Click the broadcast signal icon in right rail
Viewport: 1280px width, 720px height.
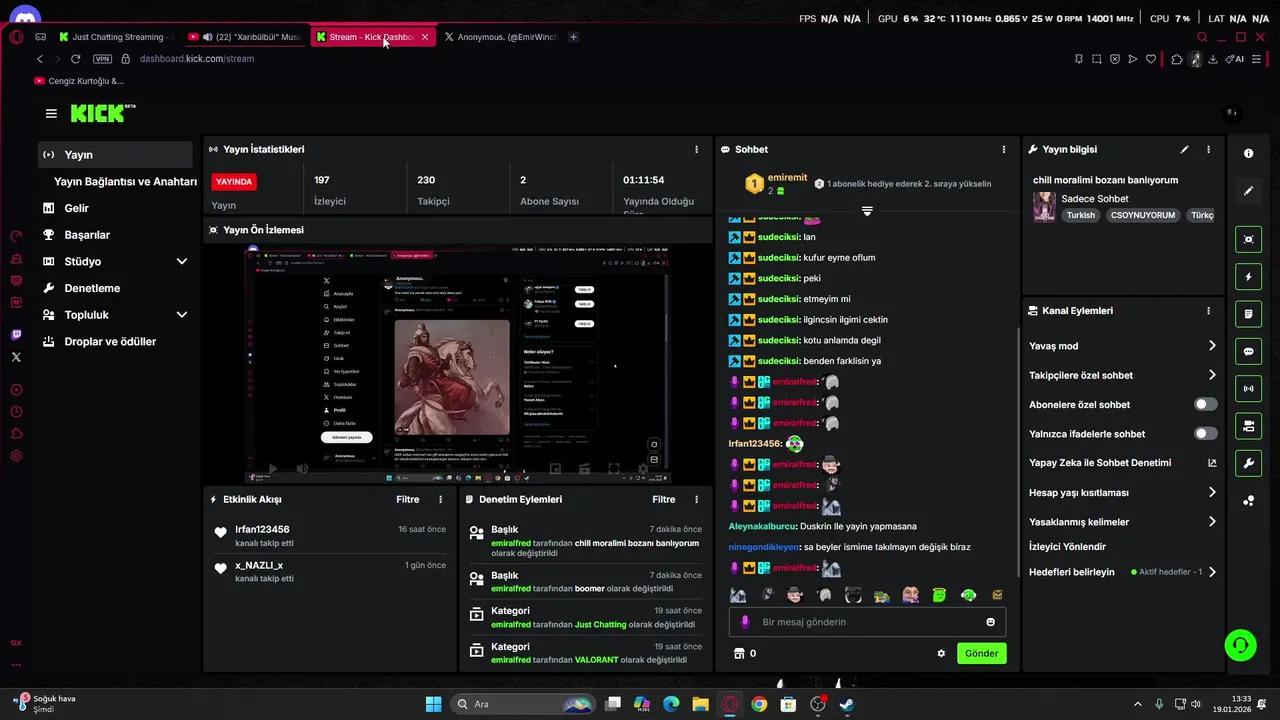pyautogui.click(x=1248, y=389)
